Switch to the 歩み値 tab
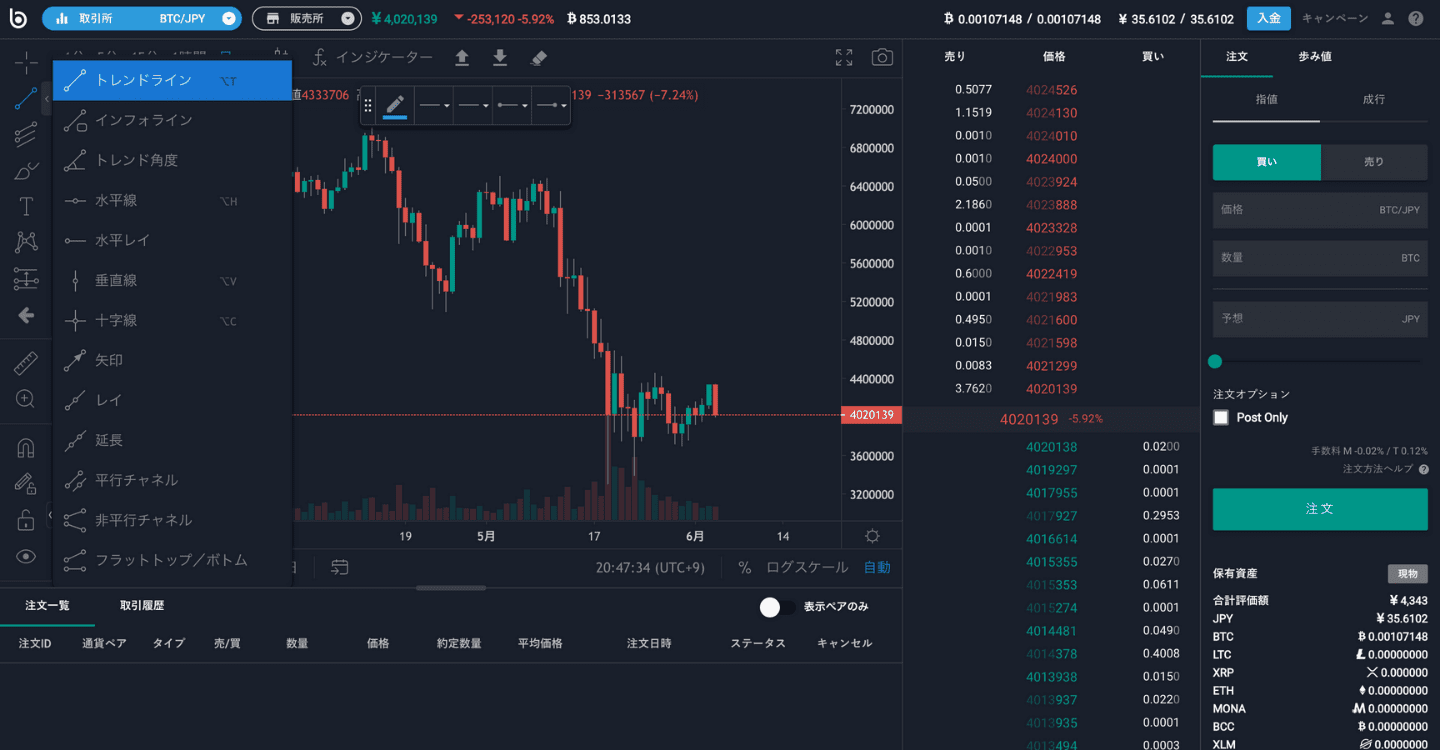 coord(1315,57)
